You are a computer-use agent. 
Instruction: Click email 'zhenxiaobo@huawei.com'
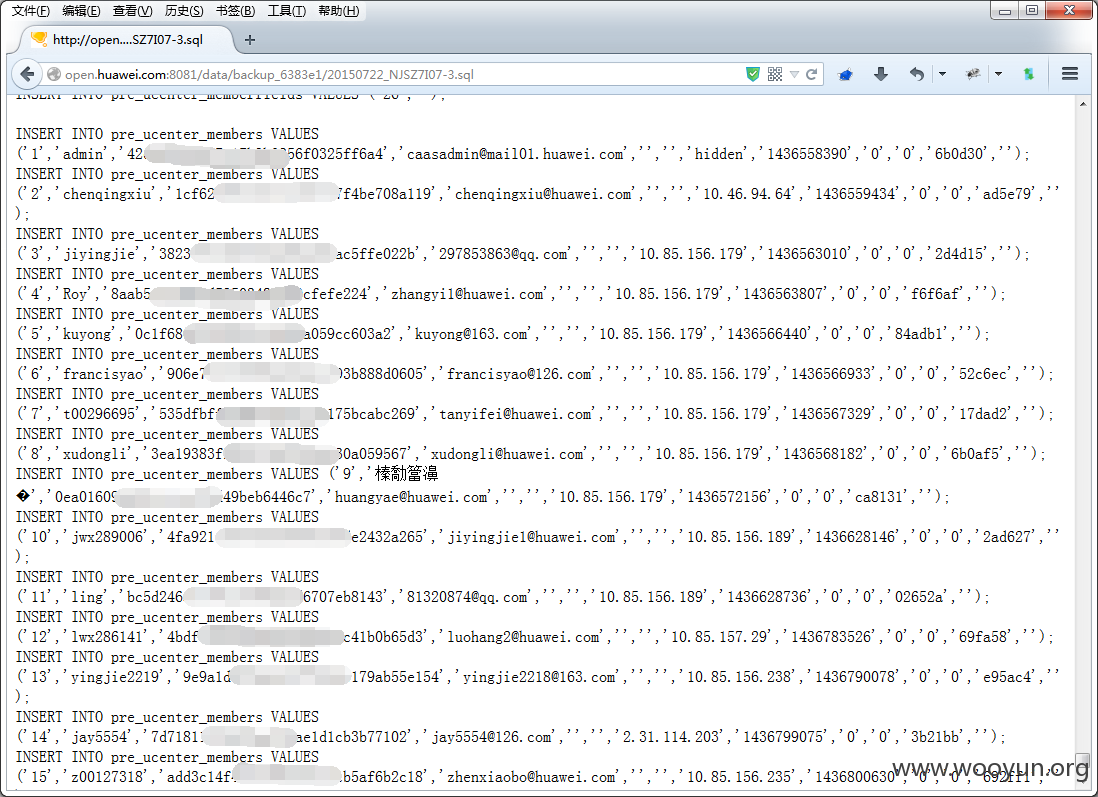coord(527,777)
